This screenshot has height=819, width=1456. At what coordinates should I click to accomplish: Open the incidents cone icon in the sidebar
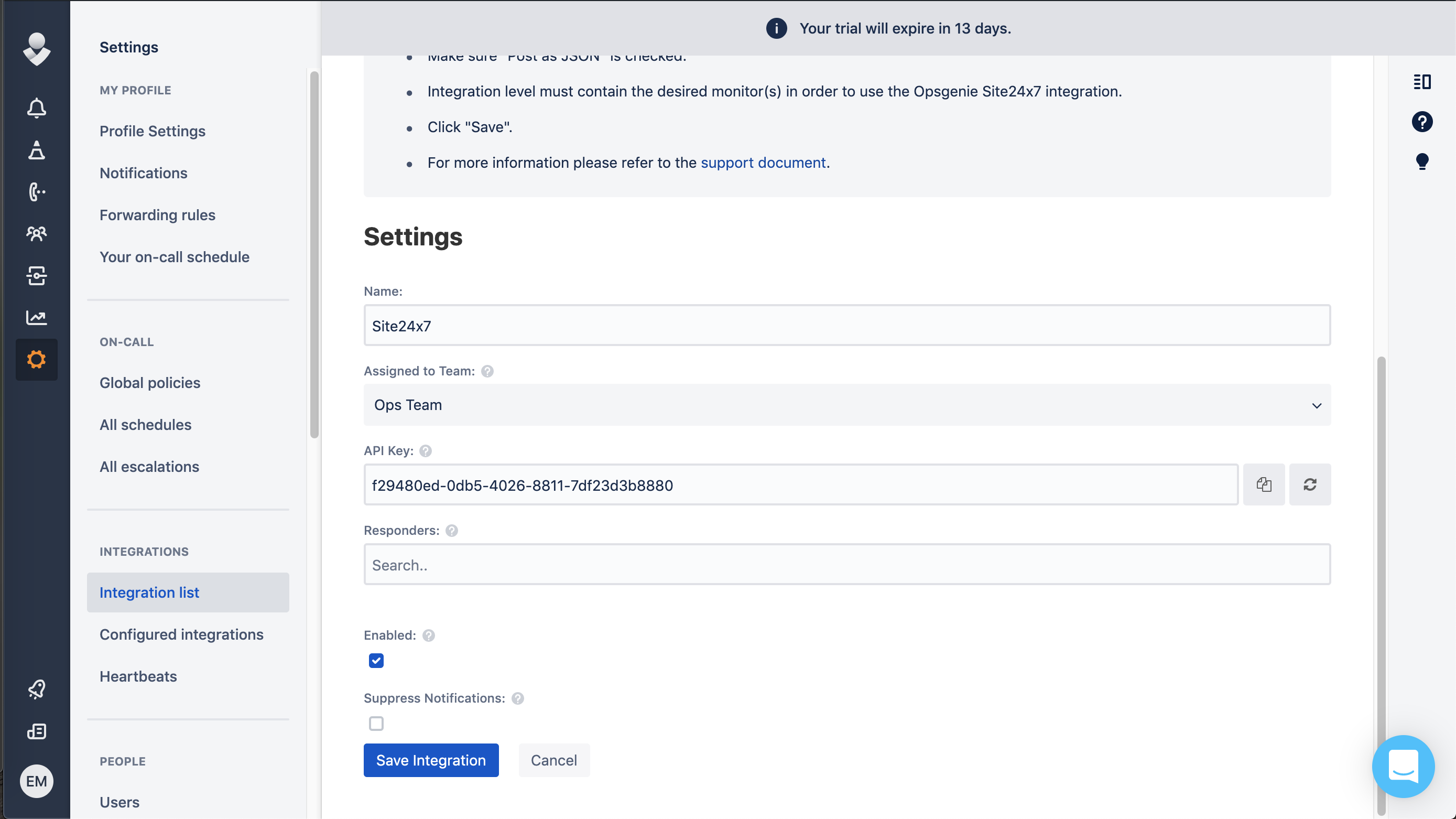point(36,150)
